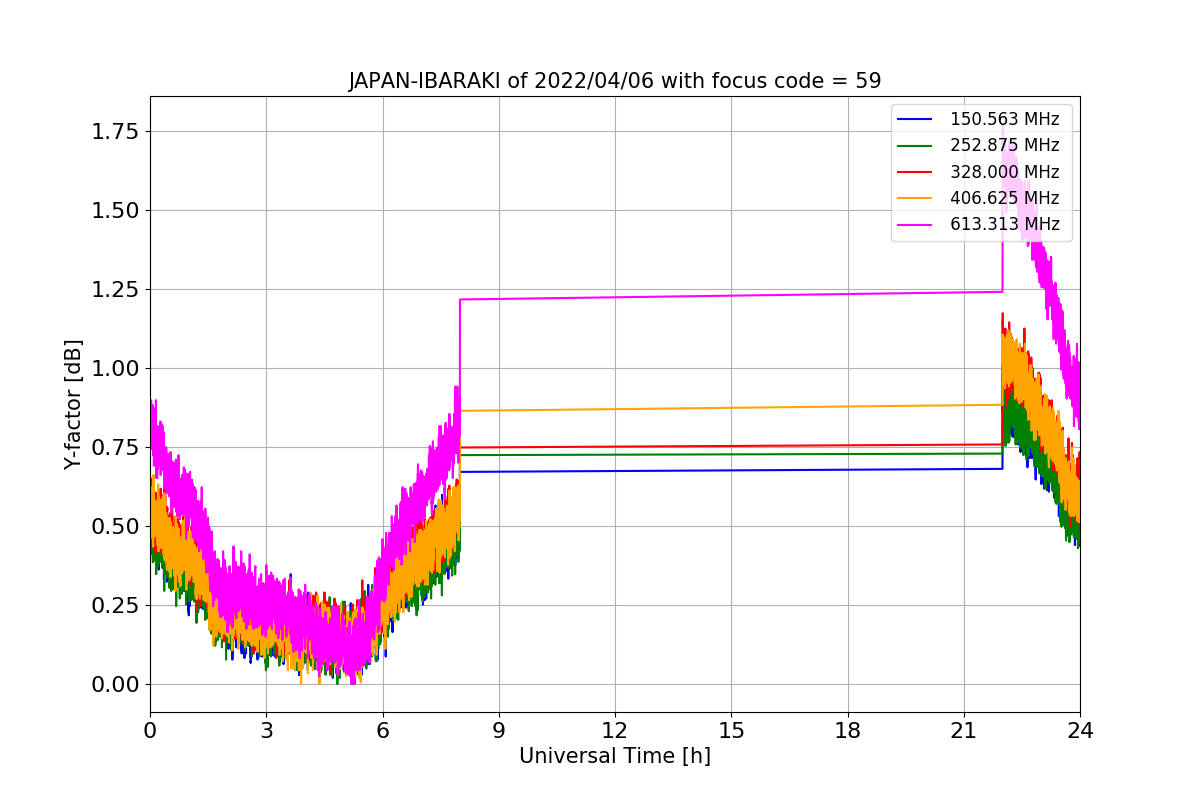This screenshot has height=800, width=1200.
Task: Click the y-axis tick label 0.75
Action: coord(115,447)
